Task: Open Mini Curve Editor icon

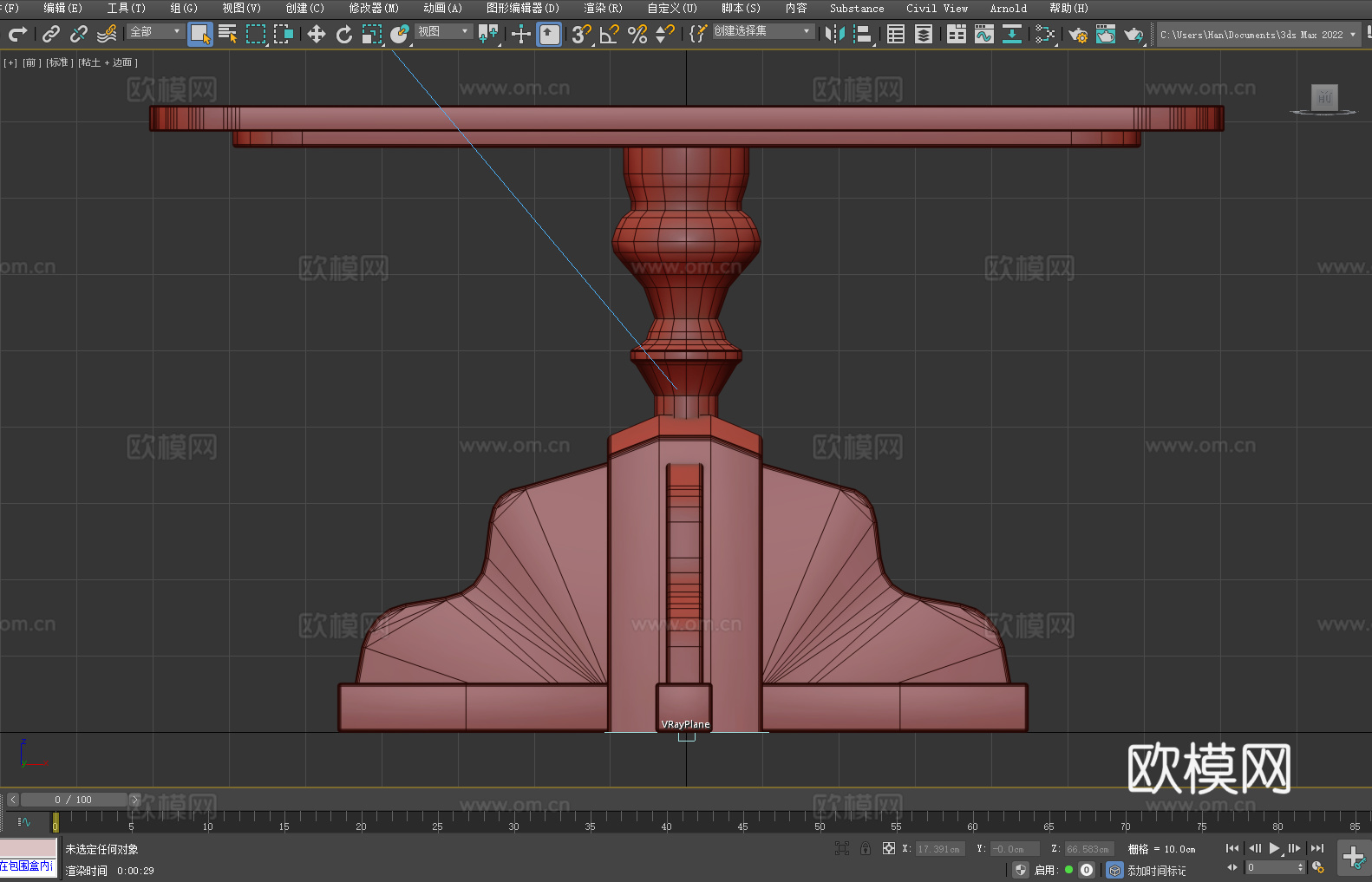Action: coord(24,821)
